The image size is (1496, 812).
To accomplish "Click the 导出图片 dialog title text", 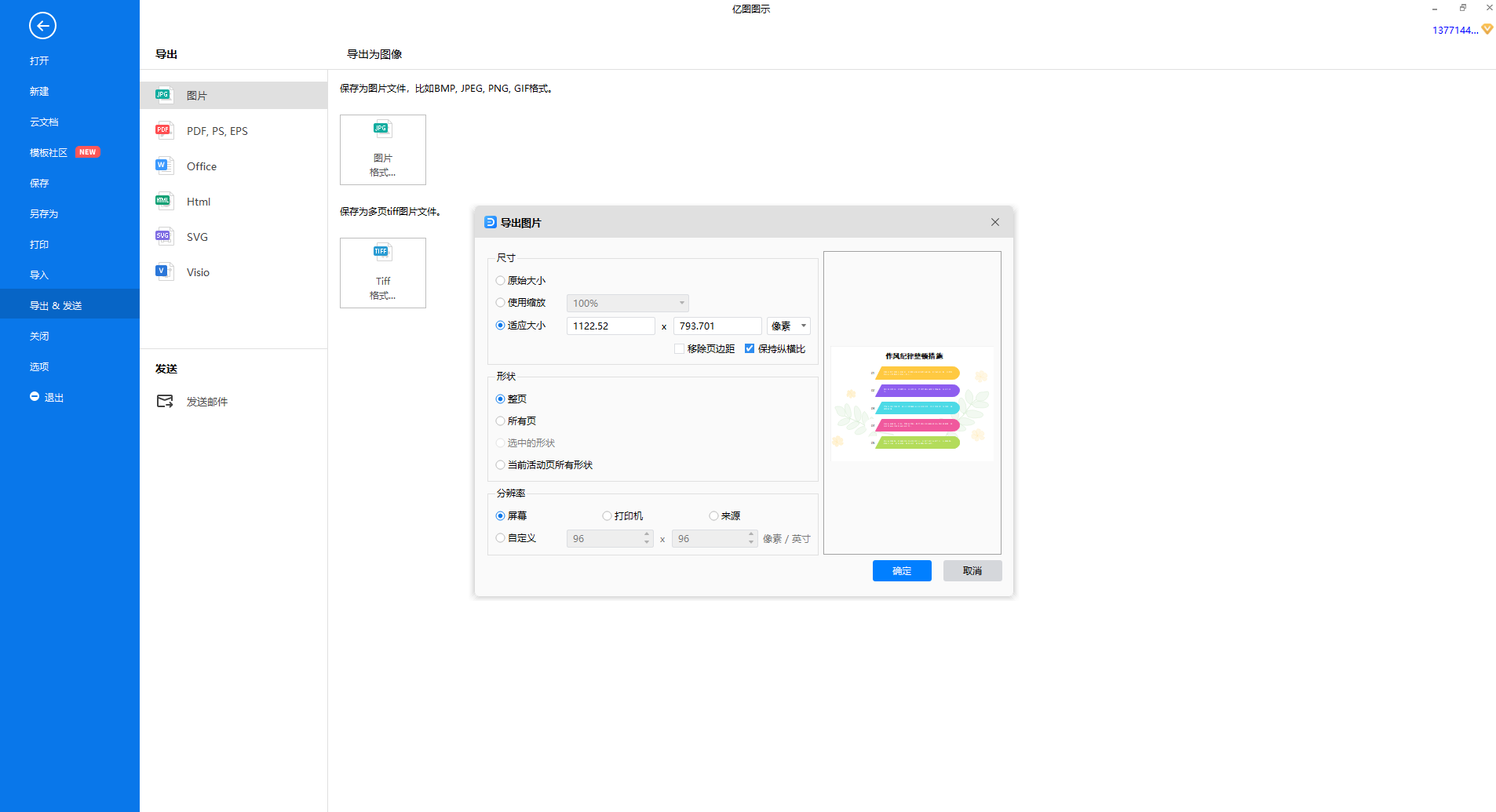I will coord(521,223).
